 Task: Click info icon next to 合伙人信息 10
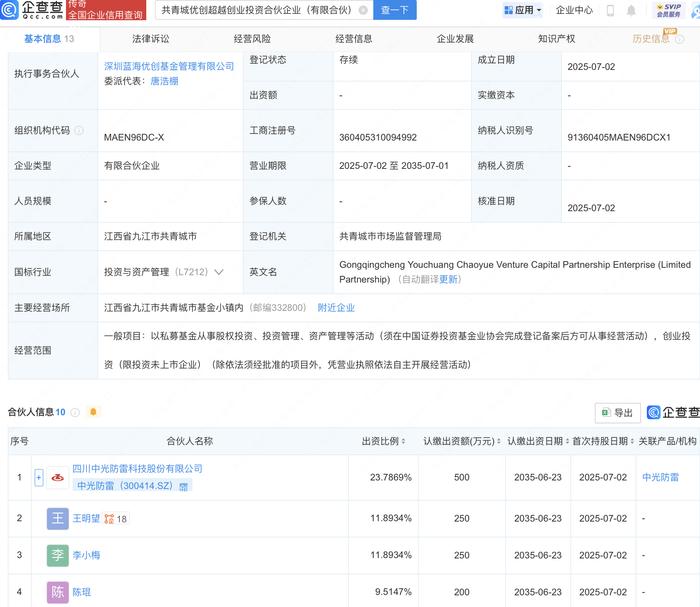click(75, 412)
